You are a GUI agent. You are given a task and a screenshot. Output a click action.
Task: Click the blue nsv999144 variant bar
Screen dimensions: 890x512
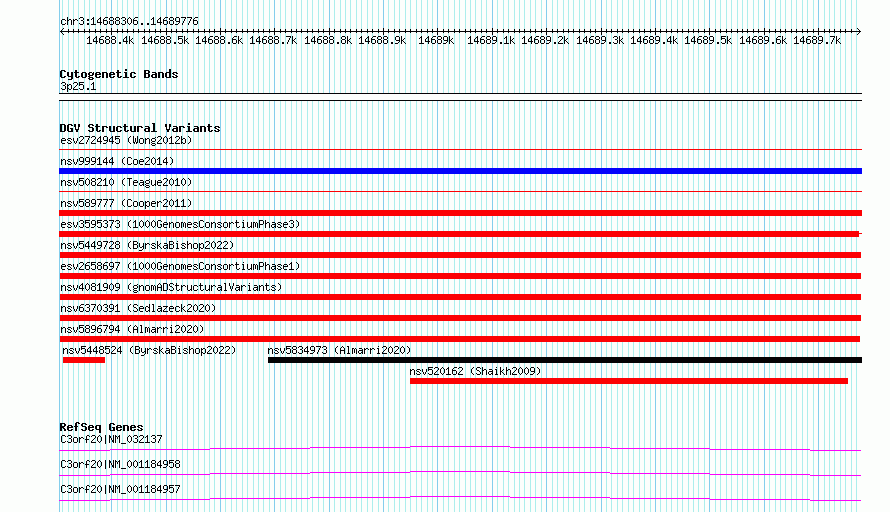(x=460, y=171)
